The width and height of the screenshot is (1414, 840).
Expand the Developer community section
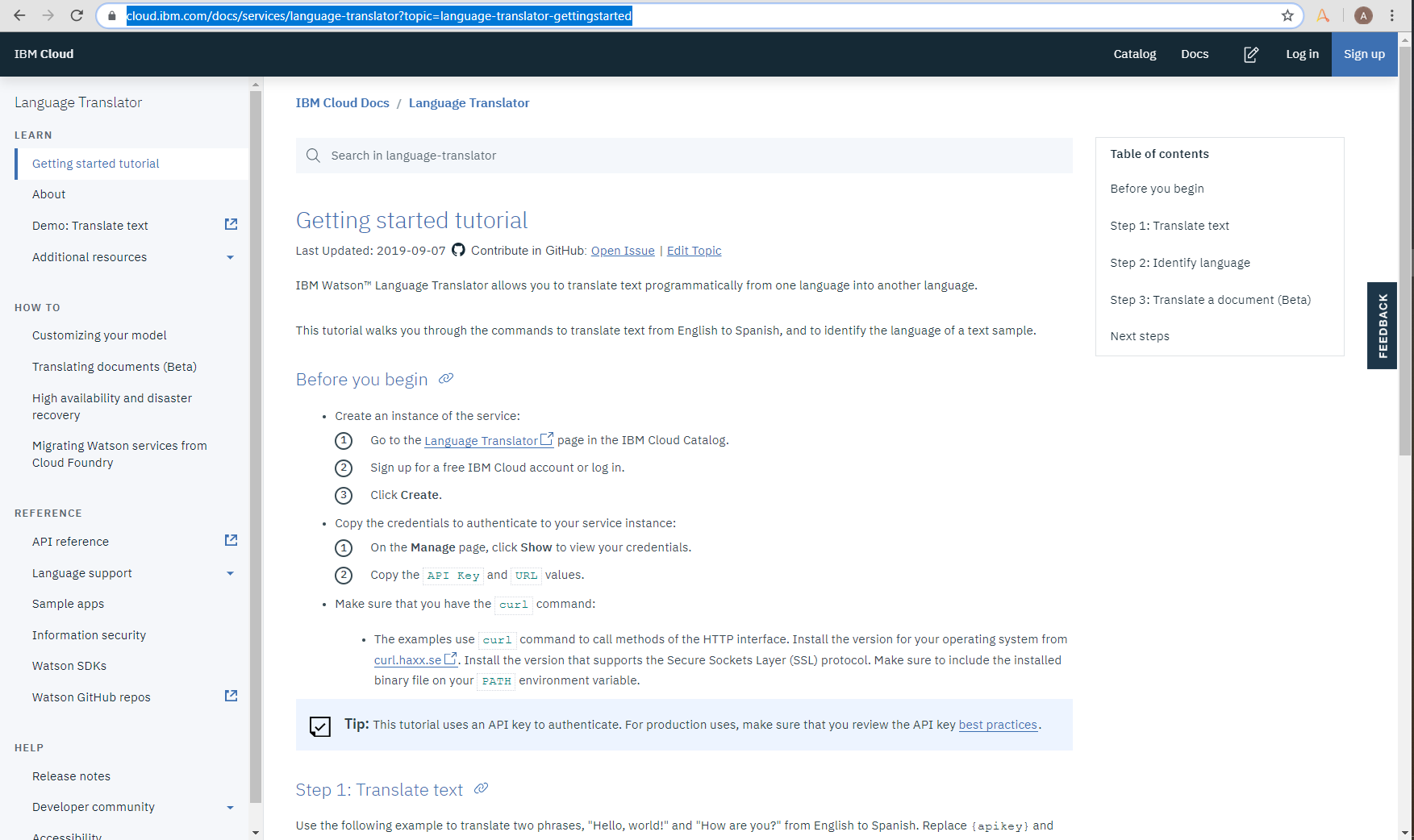(230, 808)
